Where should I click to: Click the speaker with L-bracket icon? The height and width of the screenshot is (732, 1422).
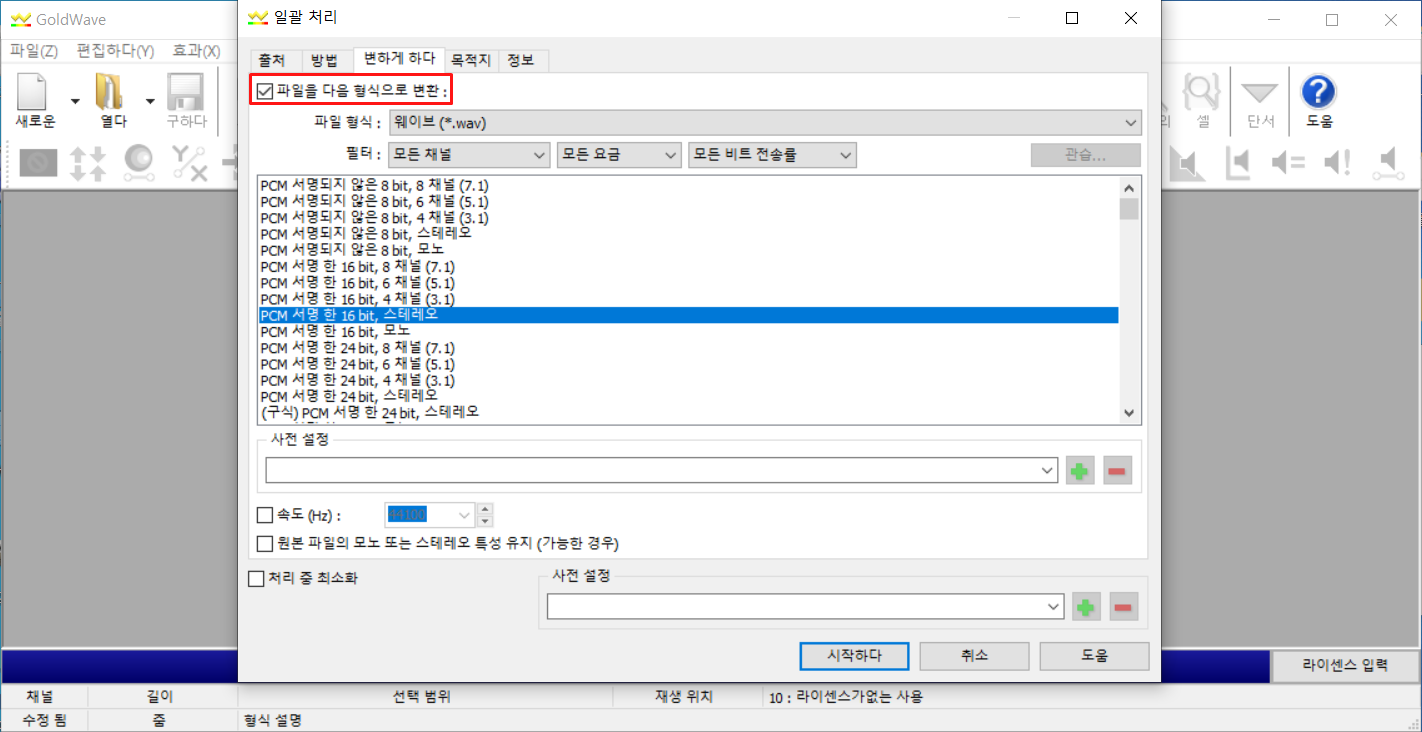point(1238,162)
